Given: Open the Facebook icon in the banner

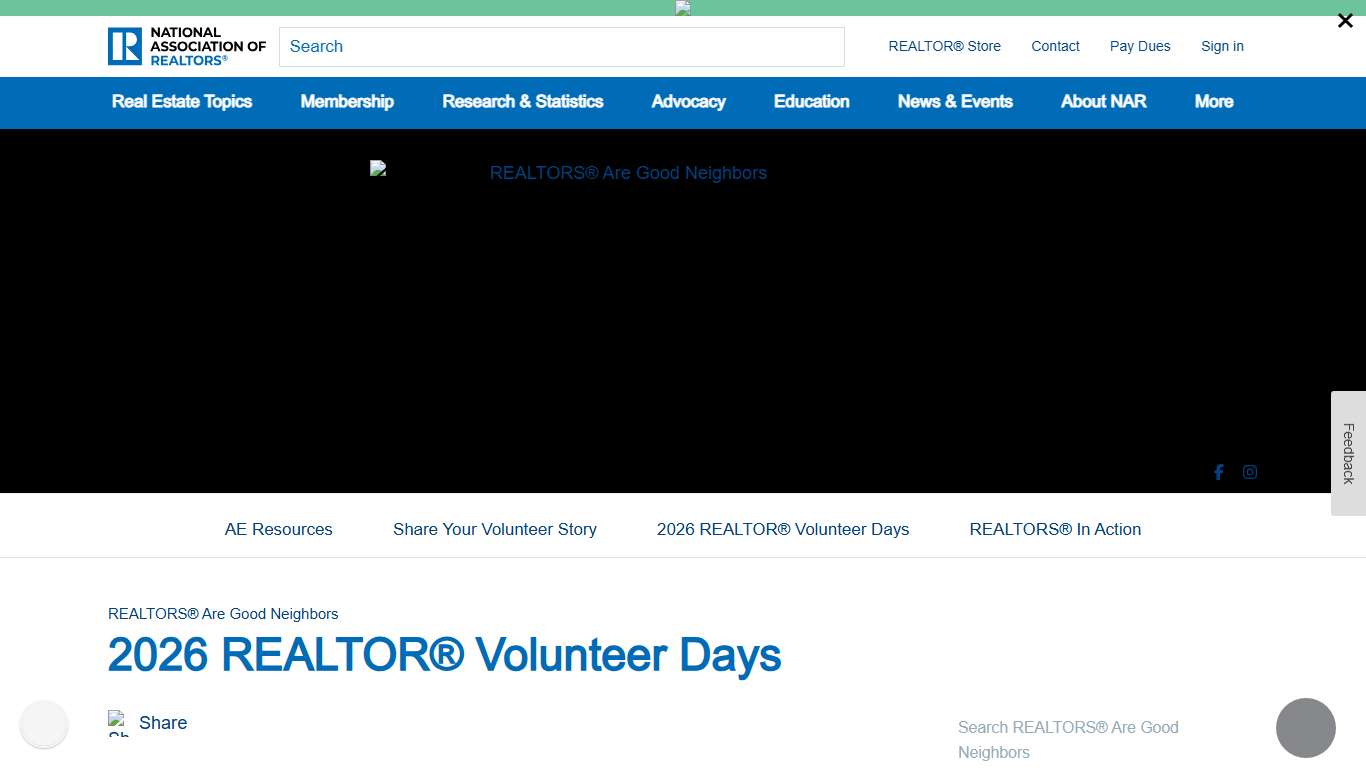Looking at the screenshot, I should click(1218, 472).
